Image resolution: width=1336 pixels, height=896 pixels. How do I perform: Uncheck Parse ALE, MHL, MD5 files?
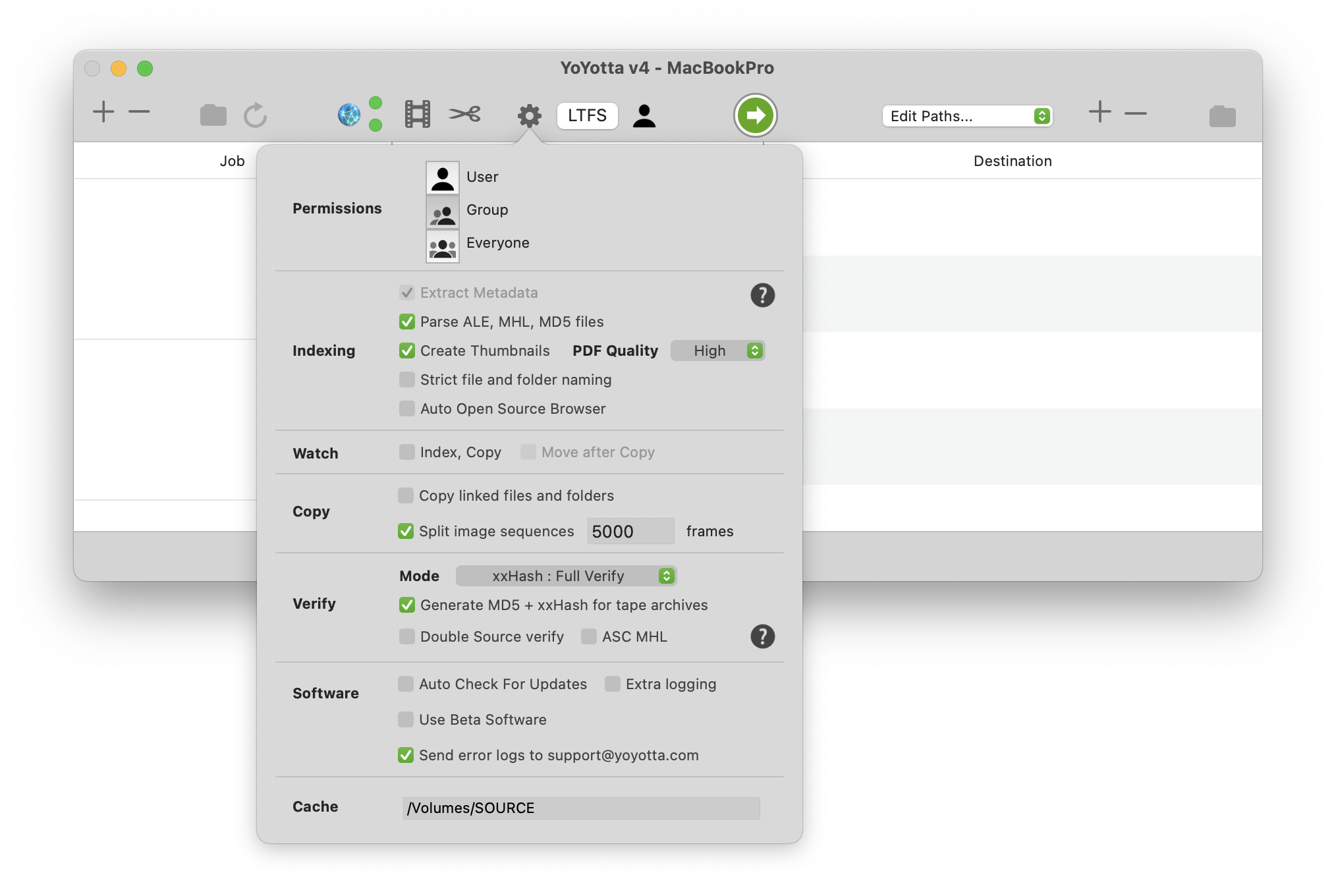(x=407, y=322)
